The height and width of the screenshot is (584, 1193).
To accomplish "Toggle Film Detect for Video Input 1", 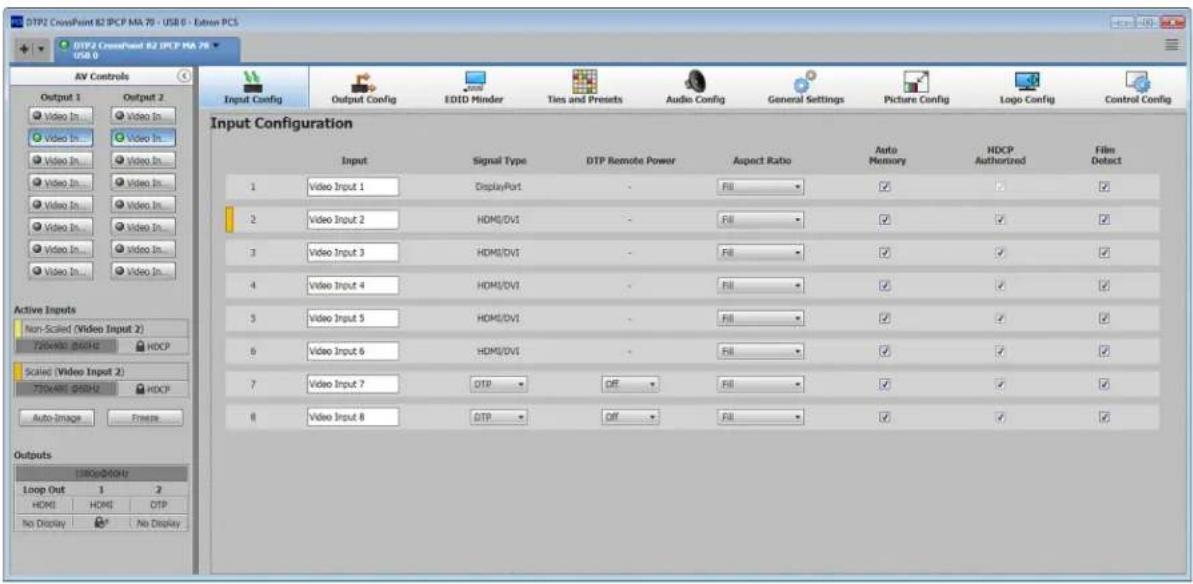I will coord(1104,186).
